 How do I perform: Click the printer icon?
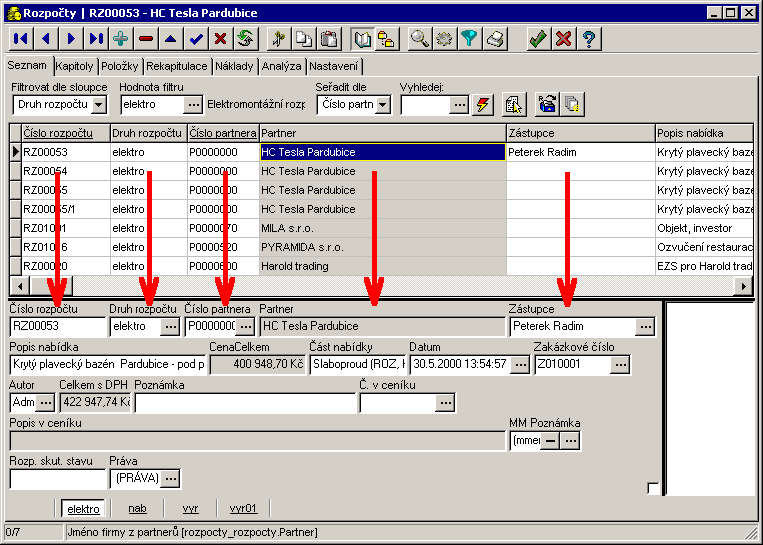point(494,39)
